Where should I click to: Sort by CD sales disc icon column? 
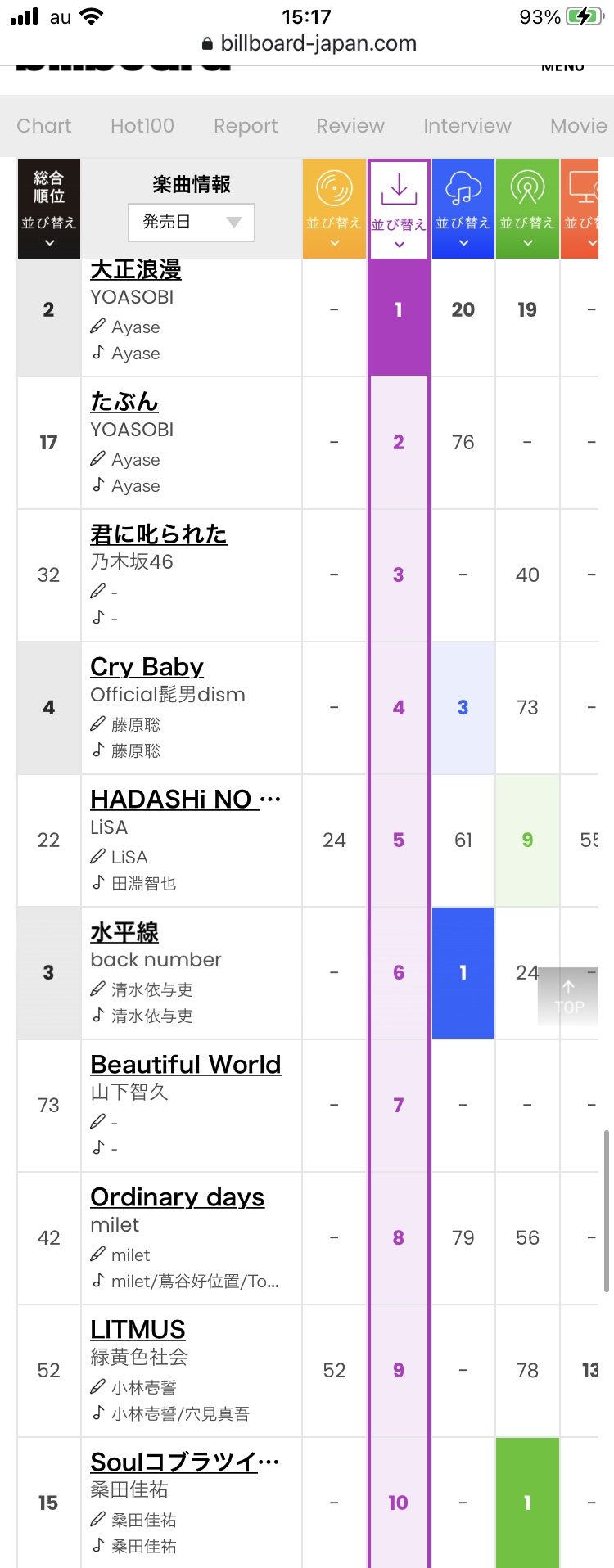(334, 209)
